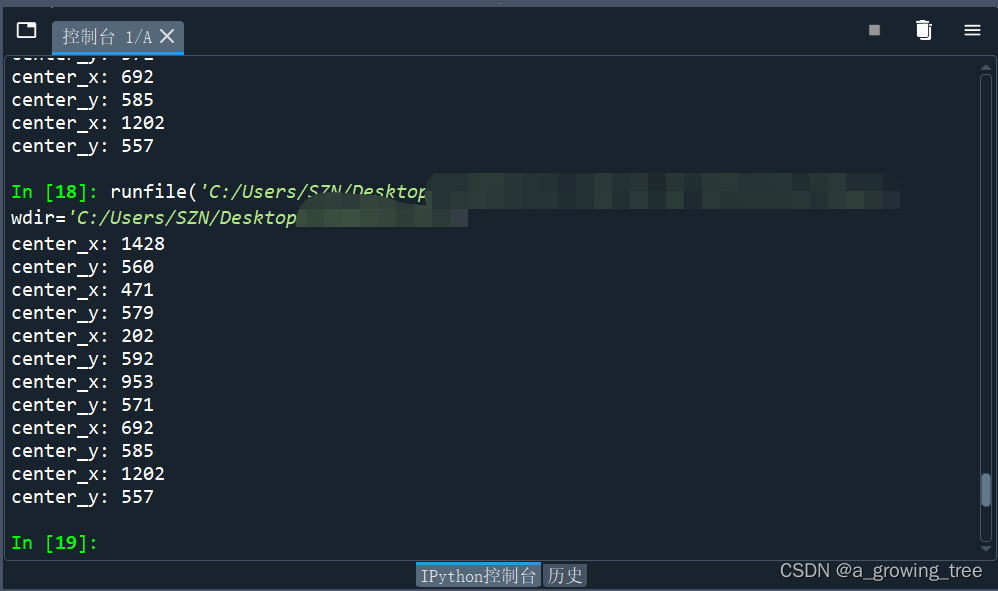
Task: Close the 控制台 1/A tab
Action: [167, 36]
